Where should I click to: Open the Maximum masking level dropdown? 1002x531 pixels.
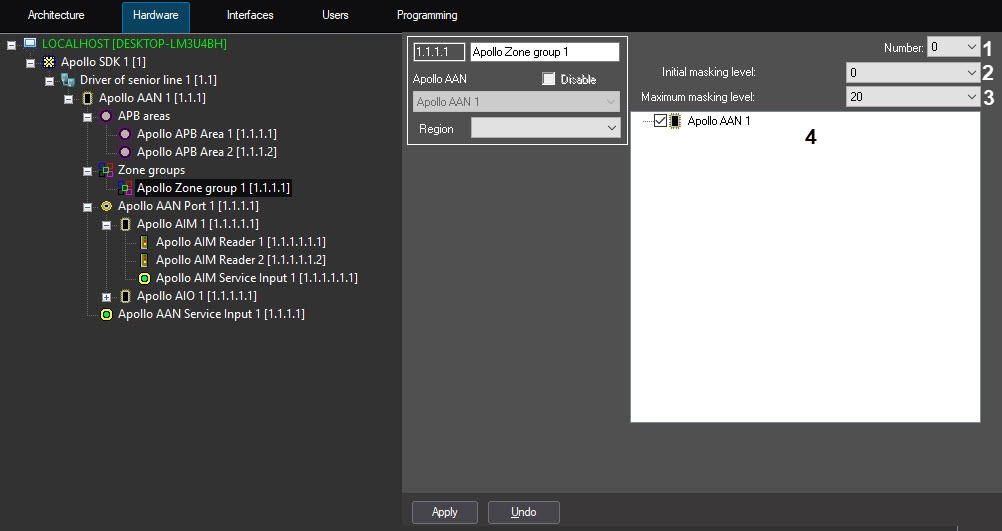pyautogui.click(x=971, y=96)
